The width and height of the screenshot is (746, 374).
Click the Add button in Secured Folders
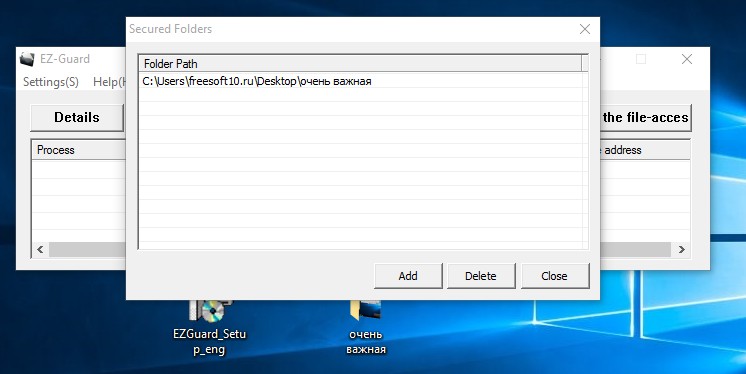click(408, 276)
